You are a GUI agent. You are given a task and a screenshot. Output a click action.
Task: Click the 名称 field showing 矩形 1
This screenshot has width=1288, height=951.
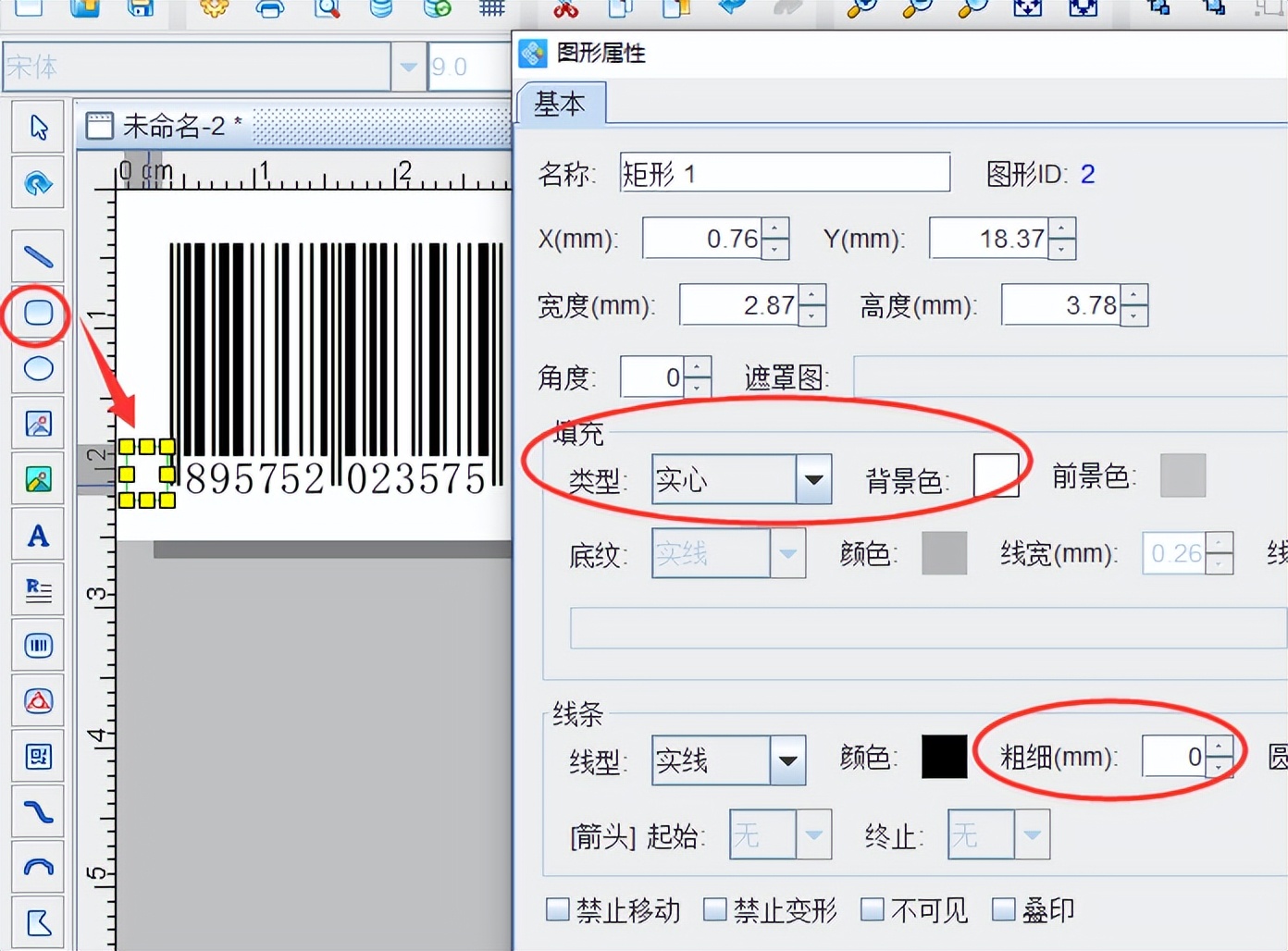(x=785, y=173)
